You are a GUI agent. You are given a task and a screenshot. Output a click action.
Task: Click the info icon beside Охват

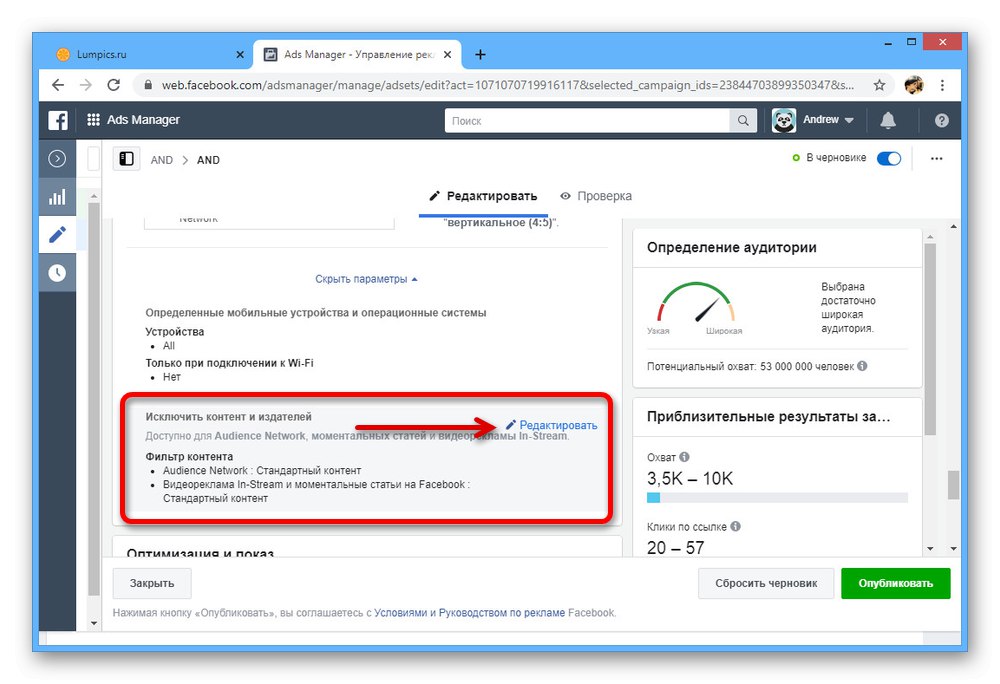(684, 457)
